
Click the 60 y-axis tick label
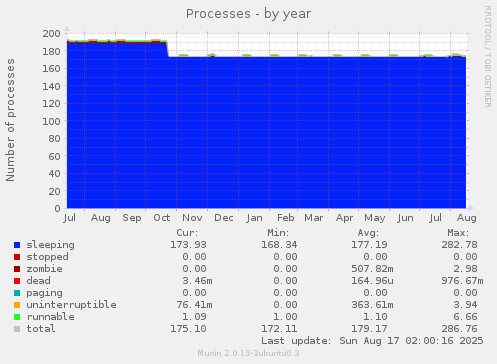coord(54,156)
